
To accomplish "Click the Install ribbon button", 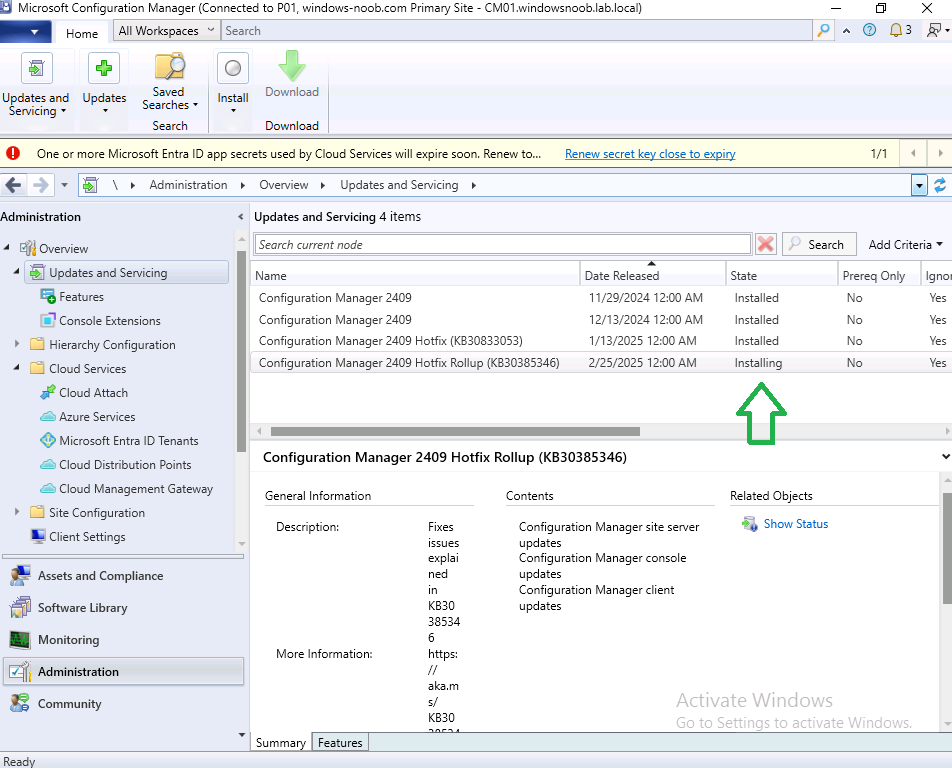I will point(233,84).
